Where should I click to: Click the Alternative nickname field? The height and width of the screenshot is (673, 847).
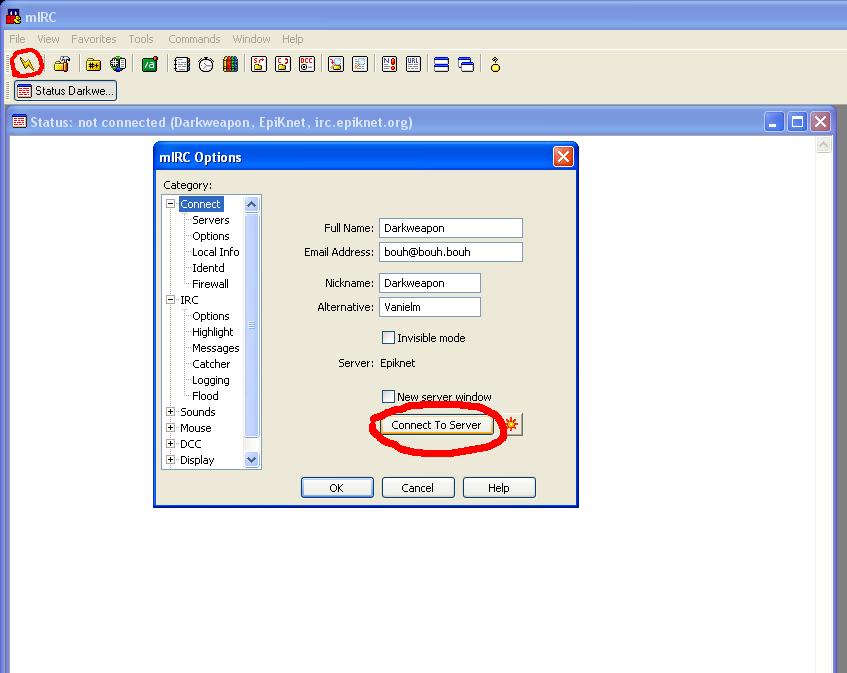[429, 307]
